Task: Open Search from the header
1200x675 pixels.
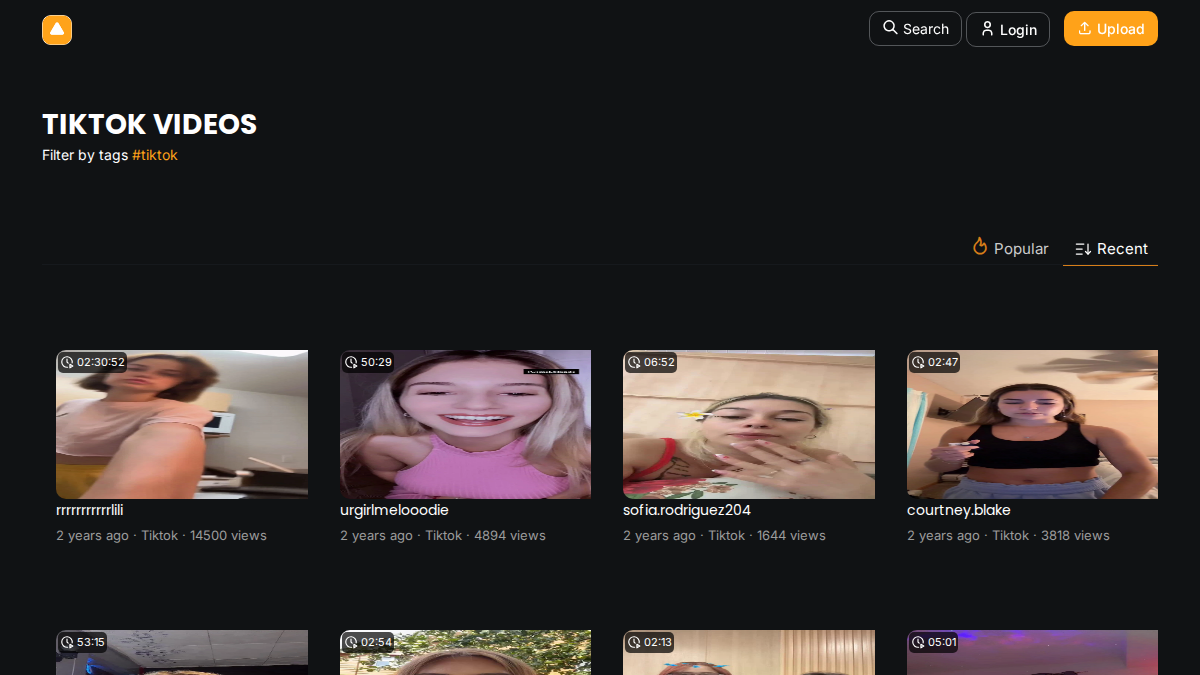Action: coord(915,29)
